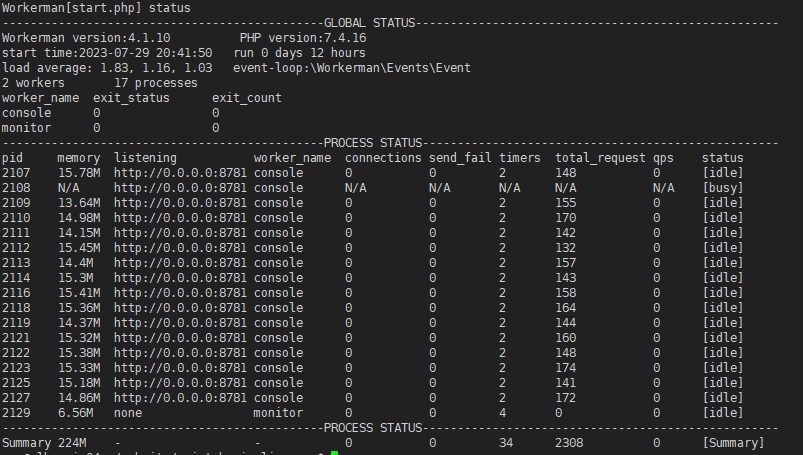Click memory '6.56M' of monitor process
This screenshot has width=803, height=455.
75,412
